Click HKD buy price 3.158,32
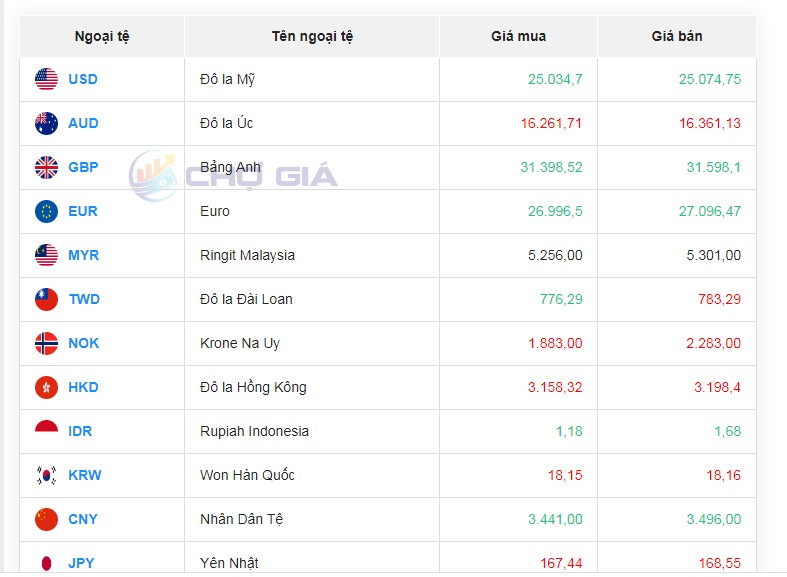This screenshot has height=577, width=787. coord(555,387)
